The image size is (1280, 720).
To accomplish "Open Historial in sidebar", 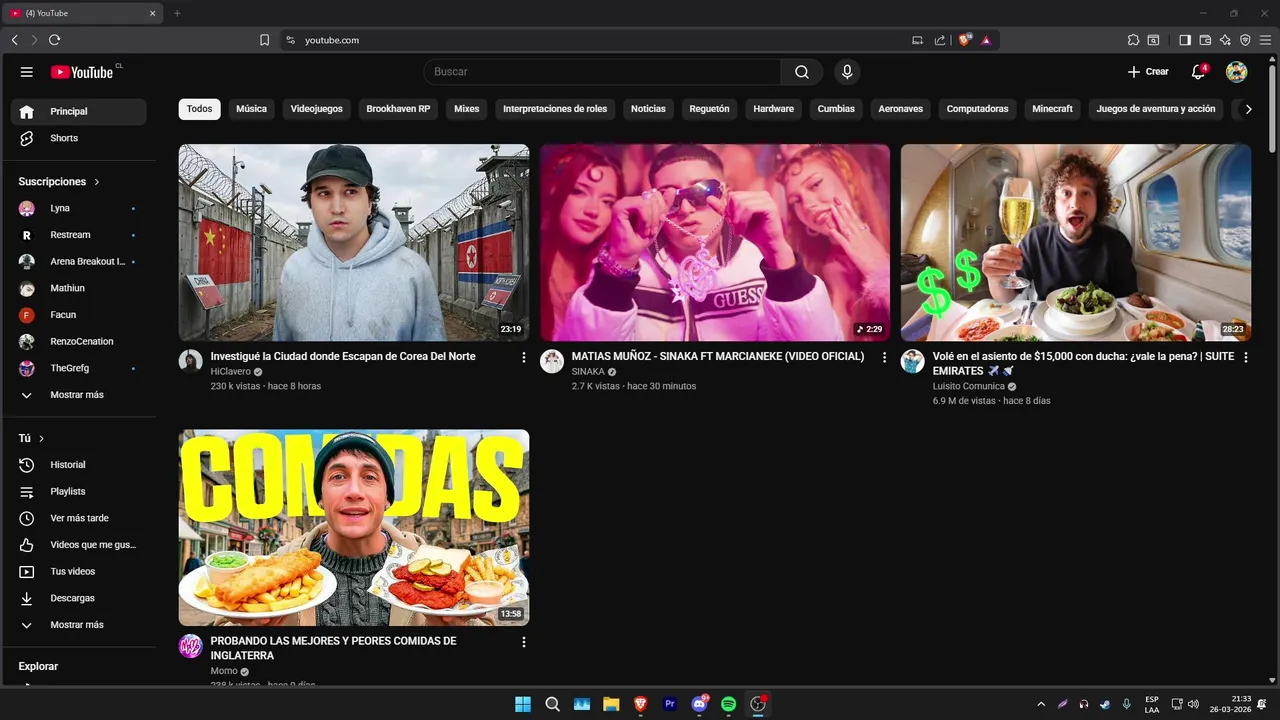I will tap(78, 465).
